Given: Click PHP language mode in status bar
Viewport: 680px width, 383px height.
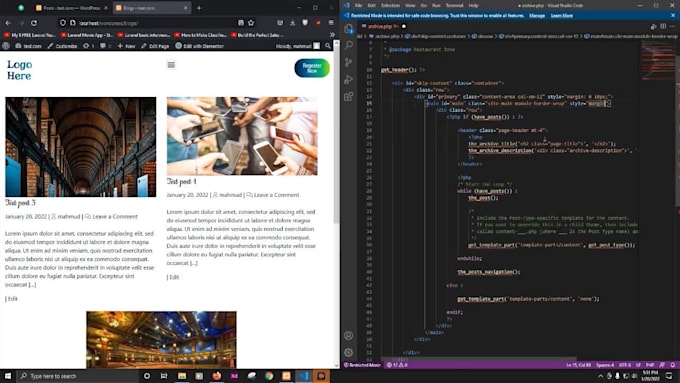Looking at the screenshot, I should pyautogui.click(x=650, y=365).
